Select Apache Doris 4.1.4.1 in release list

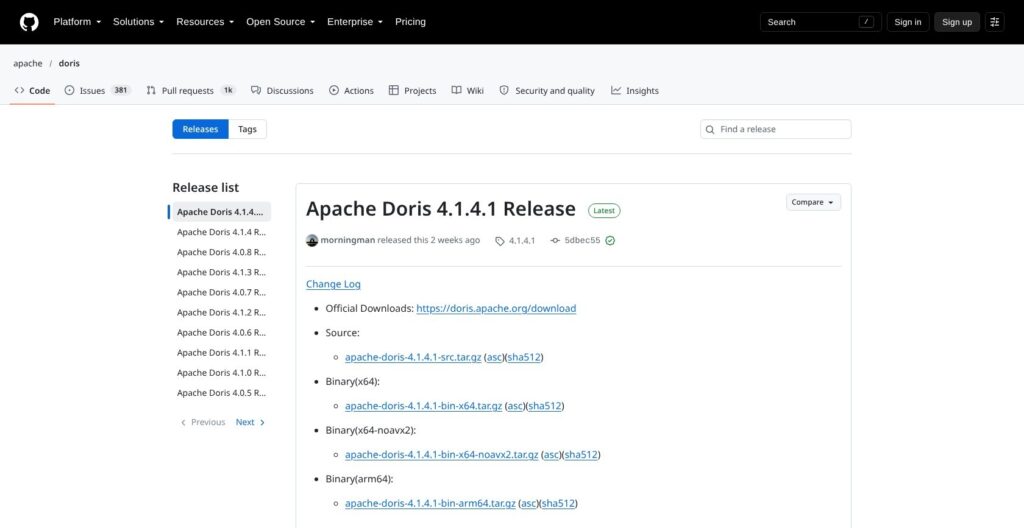coord(221,212)
